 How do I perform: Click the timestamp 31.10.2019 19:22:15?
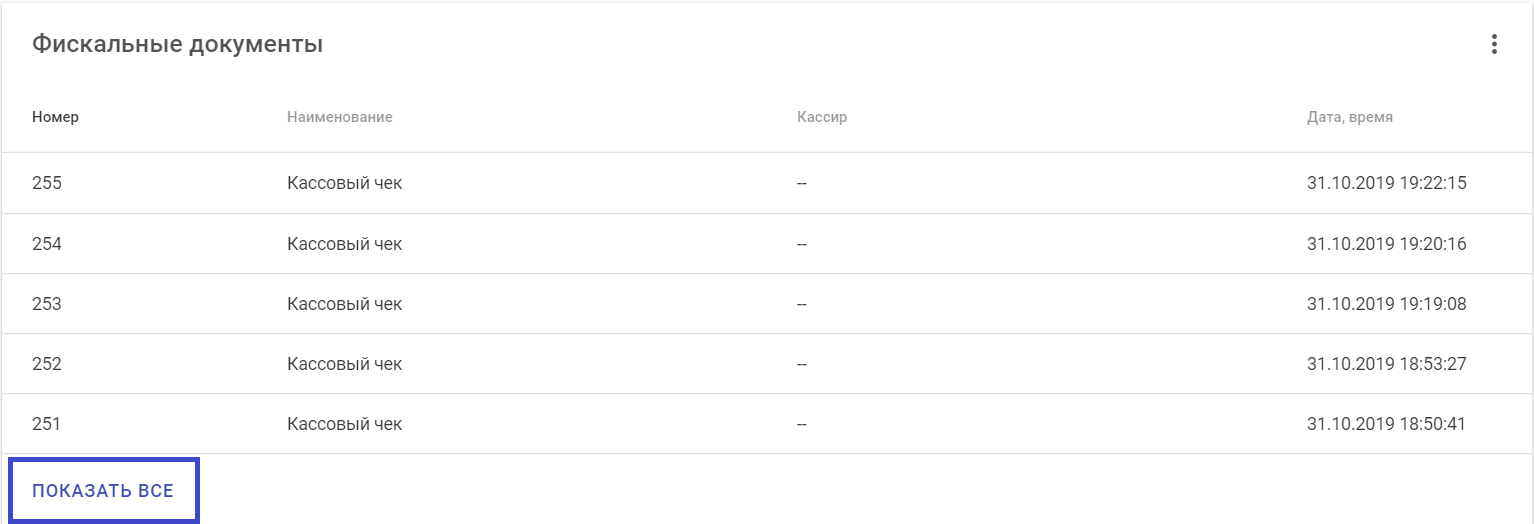click(1386, 183)
